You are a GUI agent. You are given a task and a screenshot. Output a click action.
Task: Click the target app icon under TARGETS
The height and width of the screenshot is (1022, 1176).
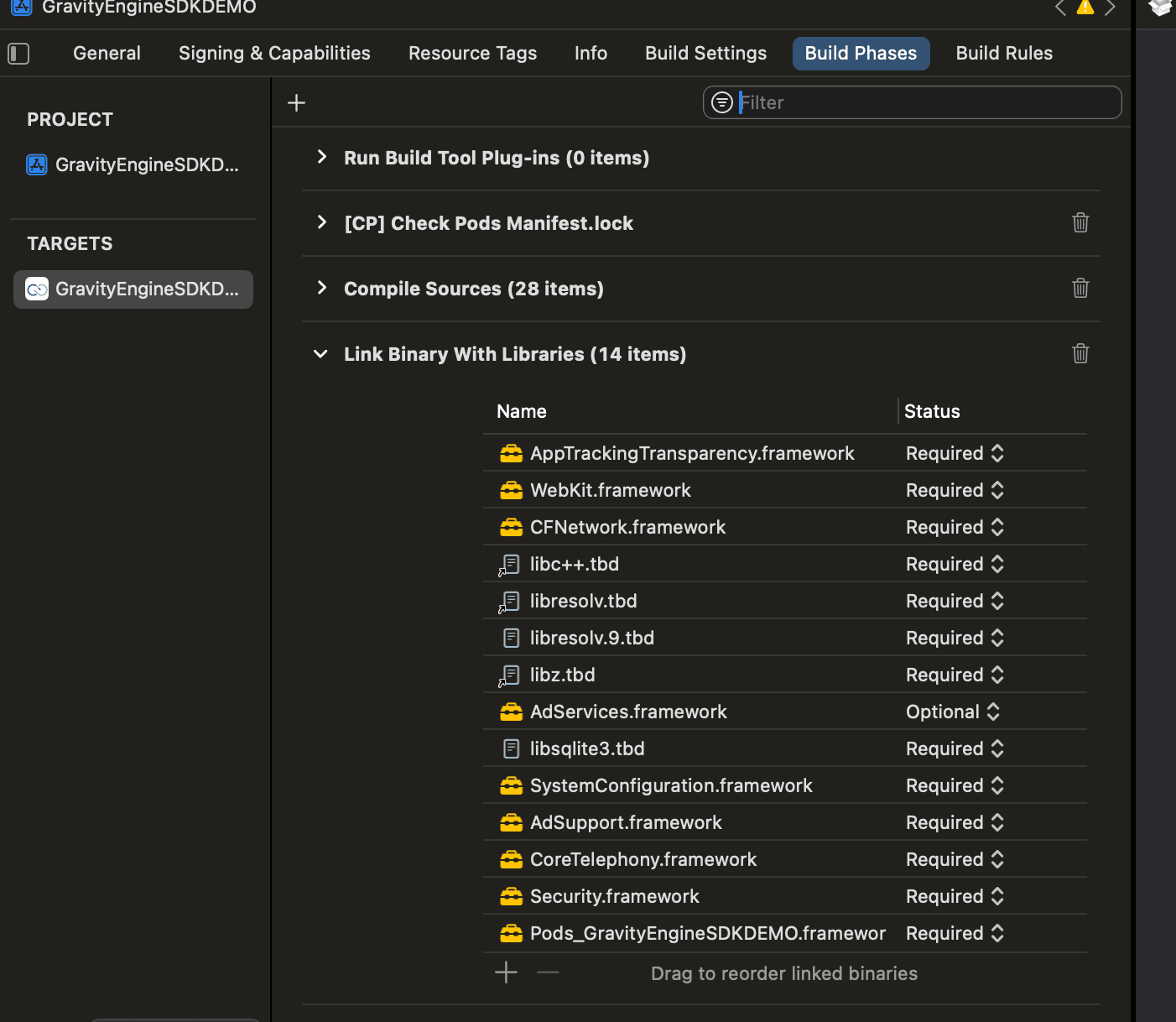37,289
